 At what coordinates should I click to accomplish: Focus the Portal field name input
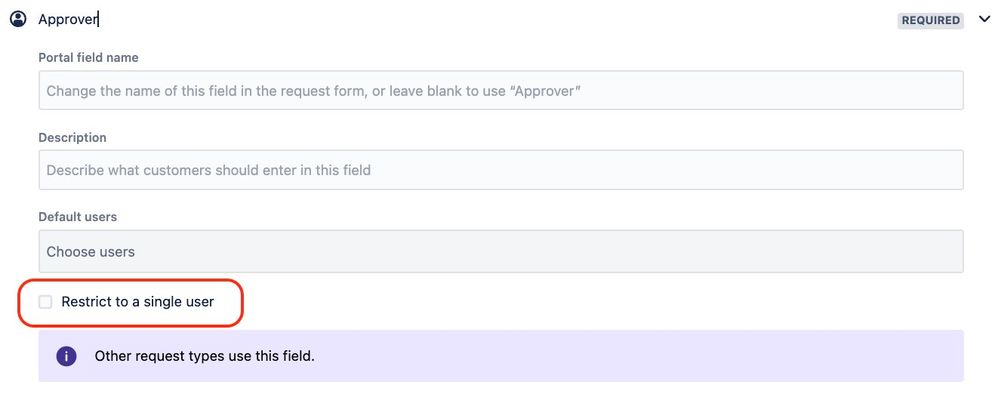coord(501,90)
